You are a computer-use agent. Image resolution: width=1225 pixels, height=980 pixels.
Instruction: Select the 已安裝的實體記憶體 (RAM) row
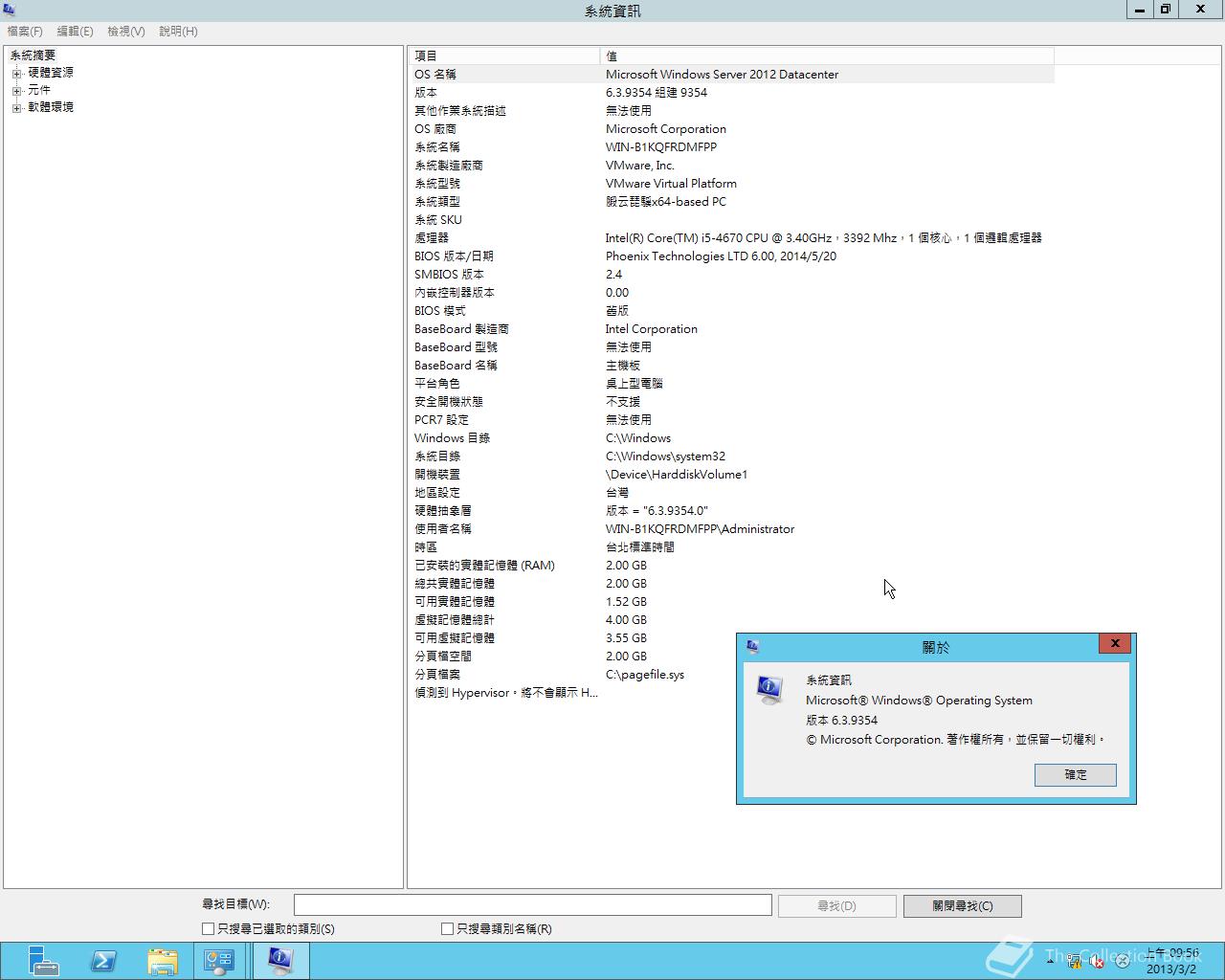[x=732, y=565]
